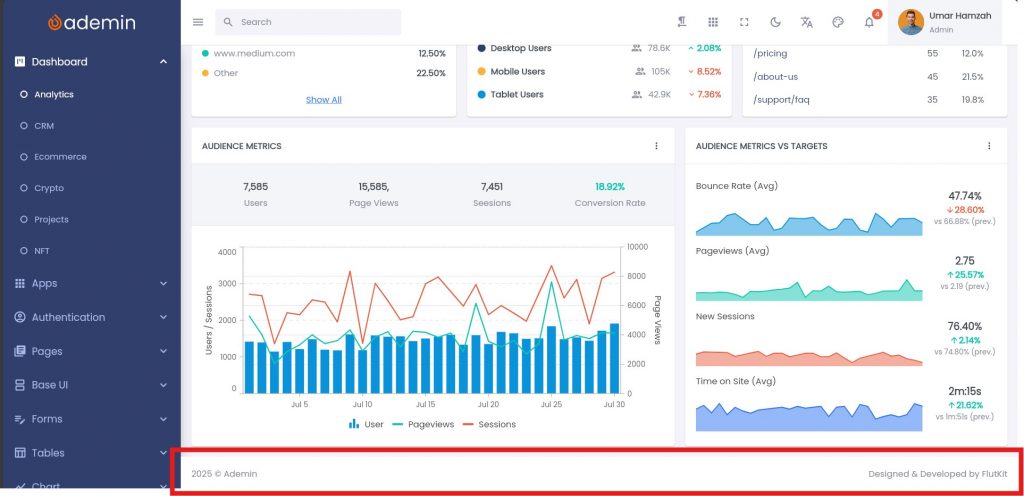Open the theme palette customizer icon
The image size is (1024, 496).
(x=838, y=22)
